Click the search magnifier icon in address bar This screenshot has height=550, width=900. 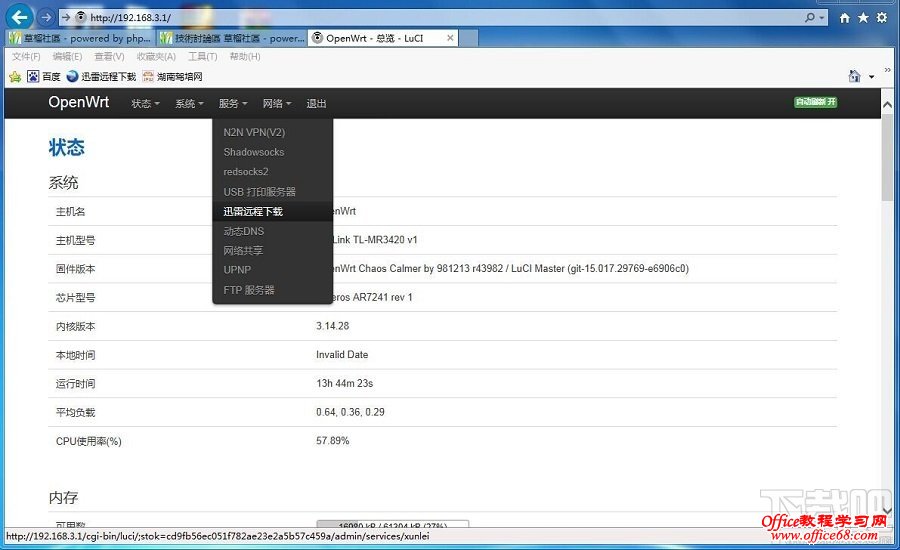810,18
